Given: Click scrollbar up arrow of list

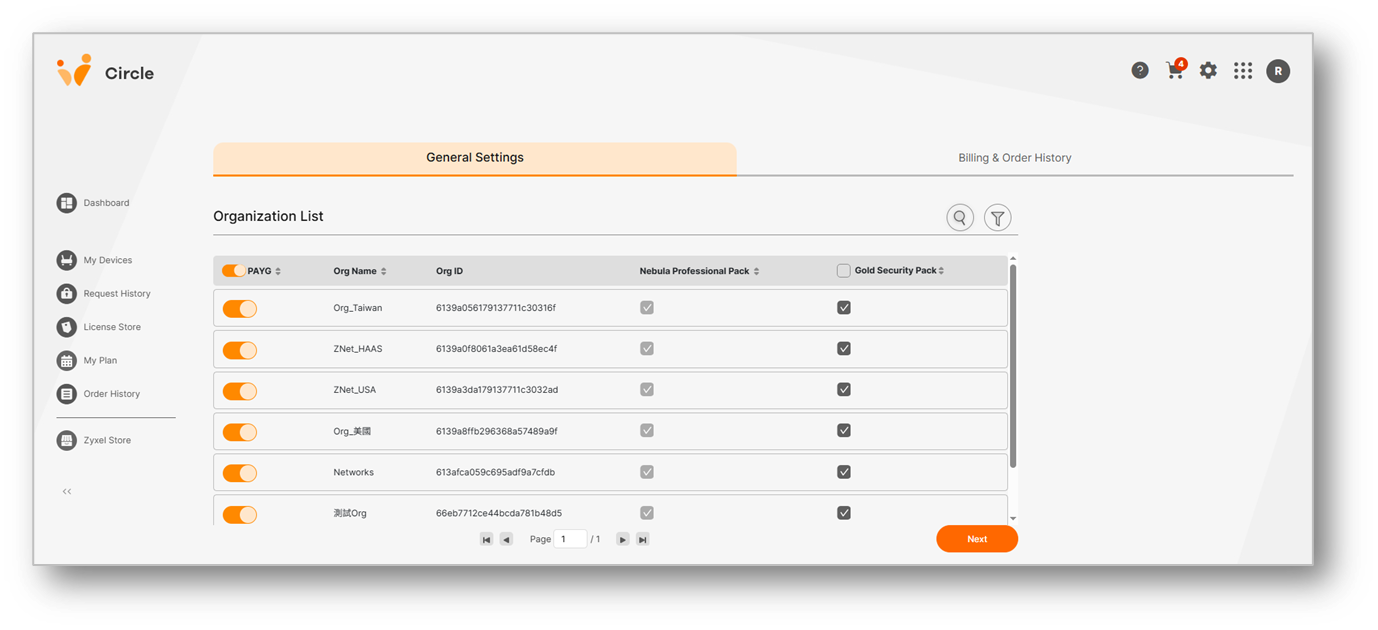Looking at the screenshot, I should 1013,260.
